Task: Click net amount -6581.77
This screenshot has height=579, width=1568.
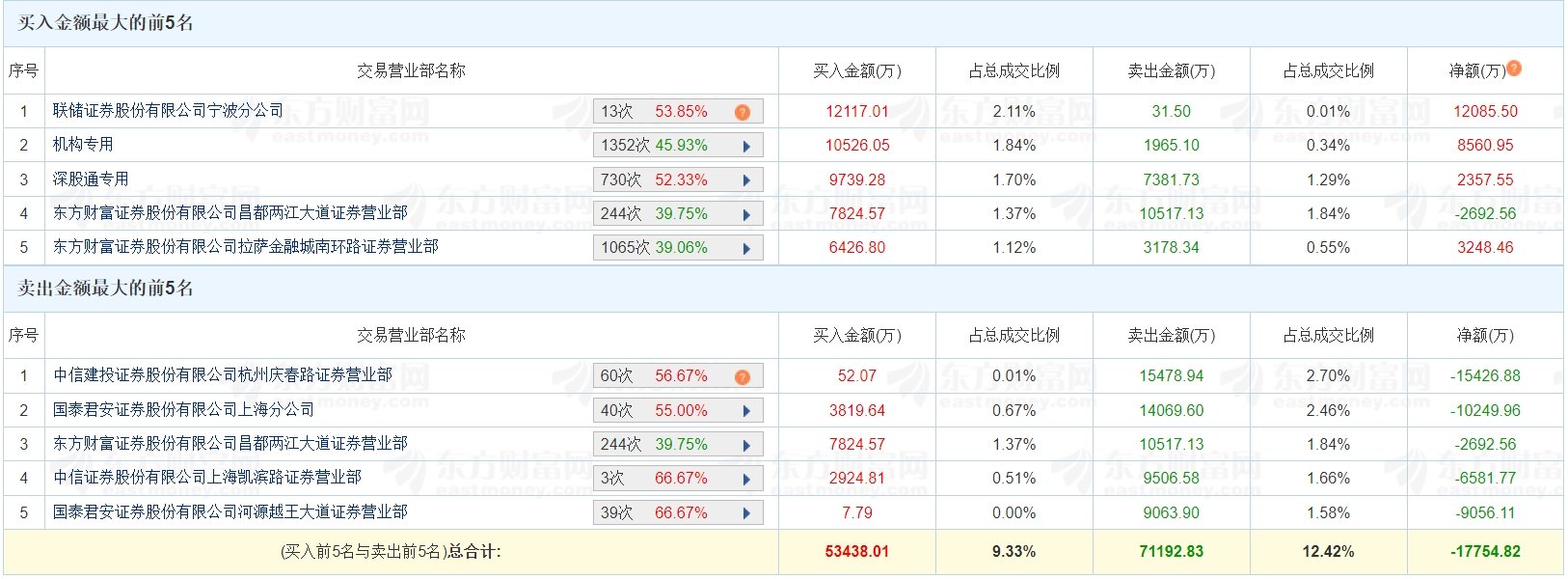Action: point(1486,479)
